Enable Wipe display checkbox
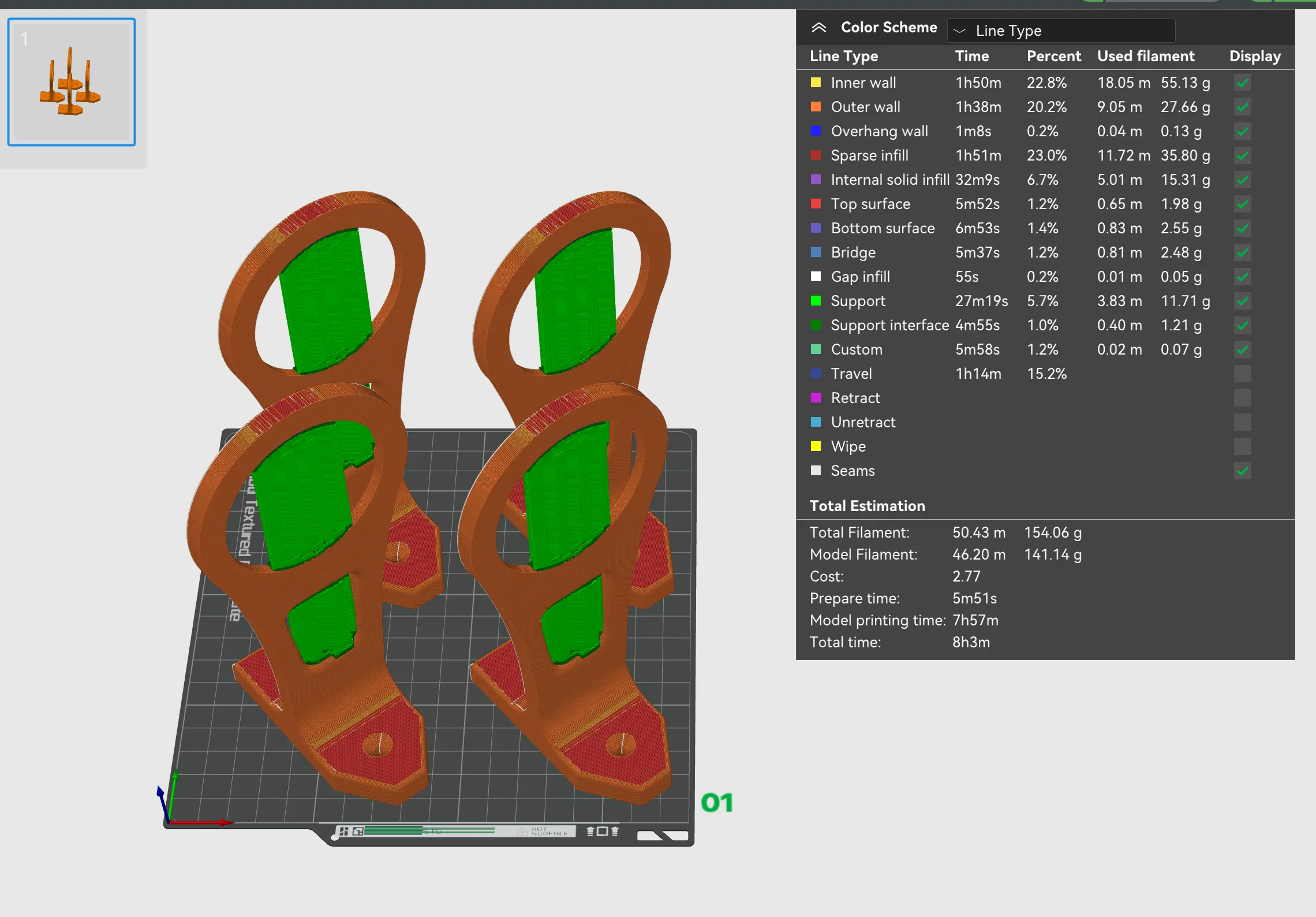The image size is (1316, 917). coord(1243,447)
